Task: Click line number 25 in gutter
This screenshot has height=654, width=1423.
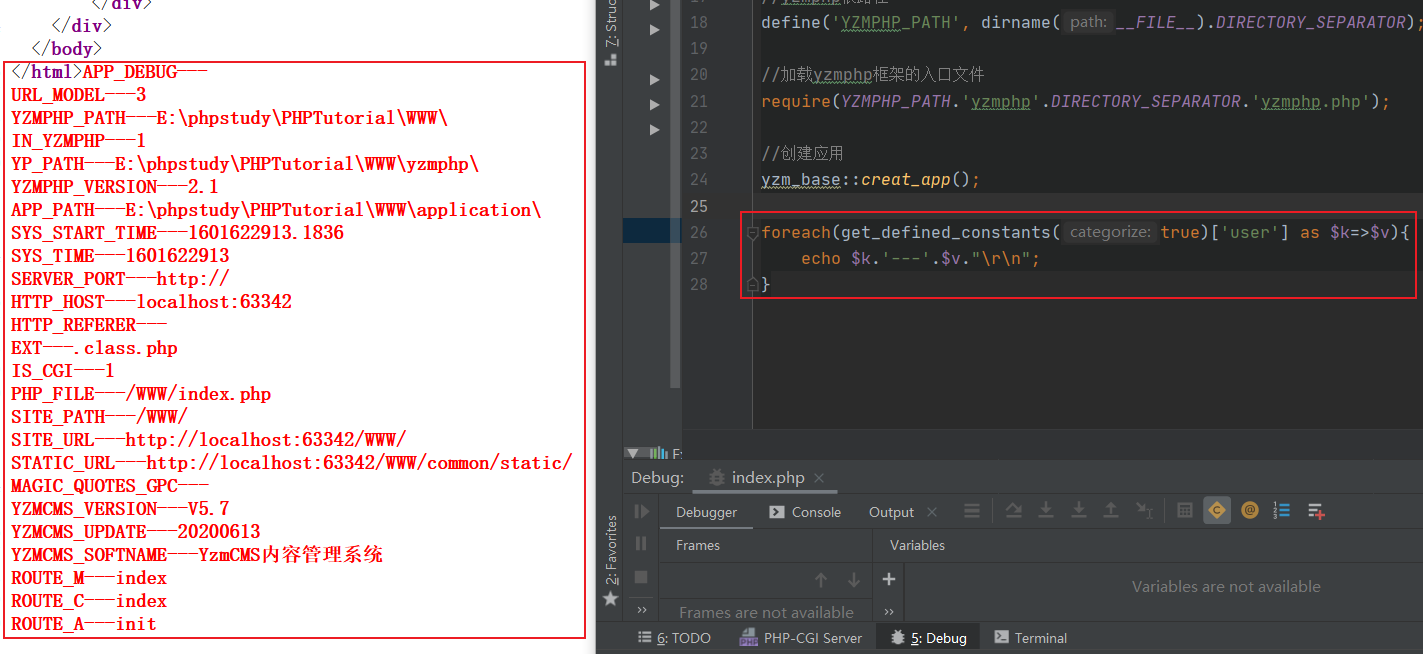Action: tap(698, 206)
